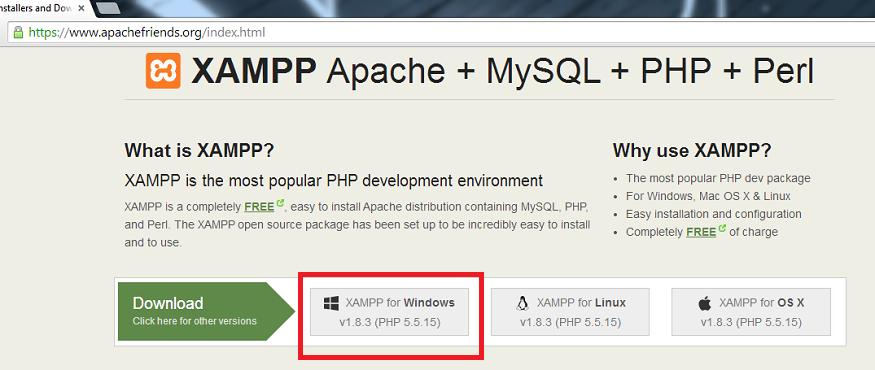This screenshot has width=875, height=370.
Task: Open the FREE link in the description paragraph
Action: 259,207
